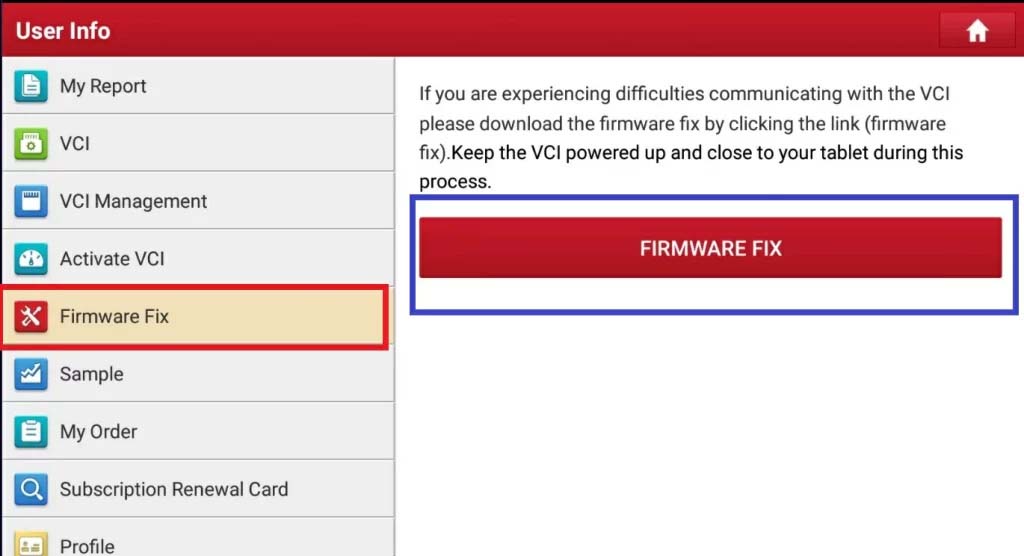
Task: Click the Firmware Fix wrench icon
Action: pyautogui.click(x=31, y=316)
